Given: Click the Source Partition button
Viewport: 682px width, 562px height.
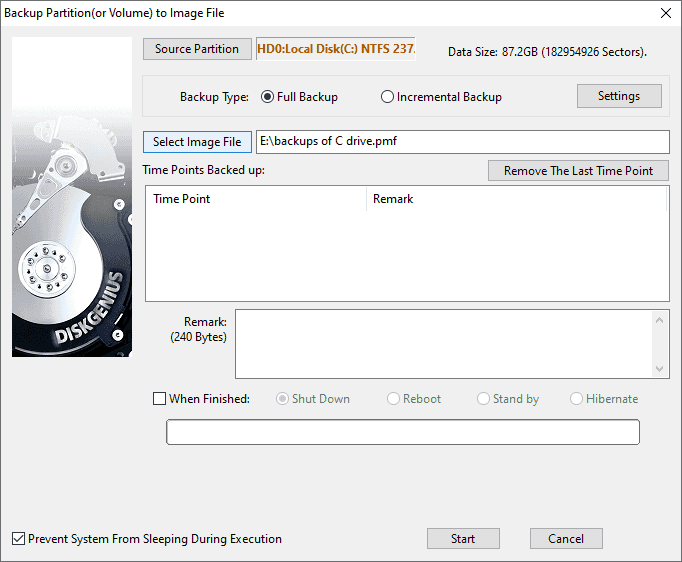Looking at the screenshot, I should pyautogui.click(x=197, y=49).
